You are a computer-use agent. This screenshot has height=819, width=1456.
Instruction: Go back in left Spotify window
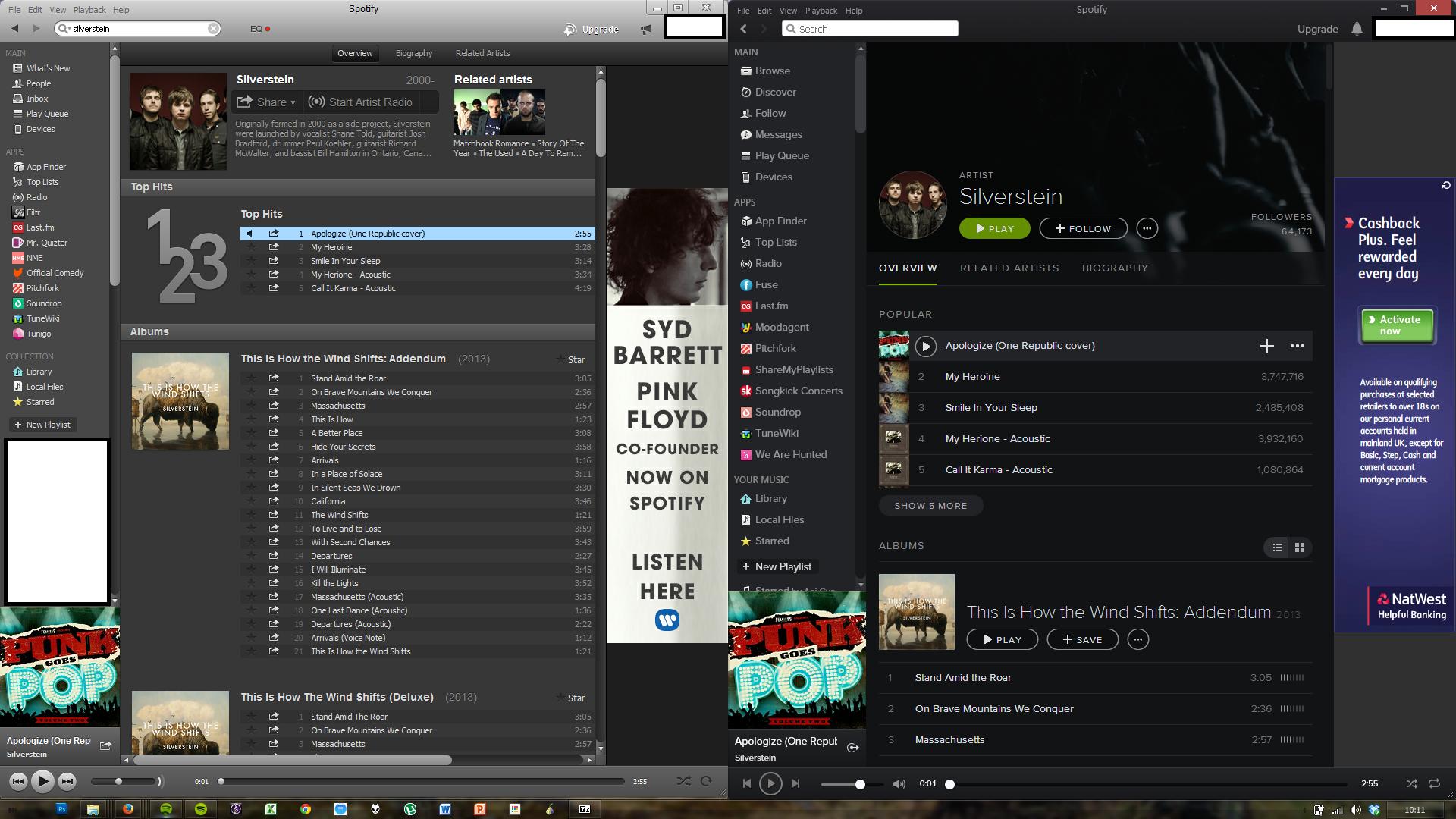click(x=14, y=28)
